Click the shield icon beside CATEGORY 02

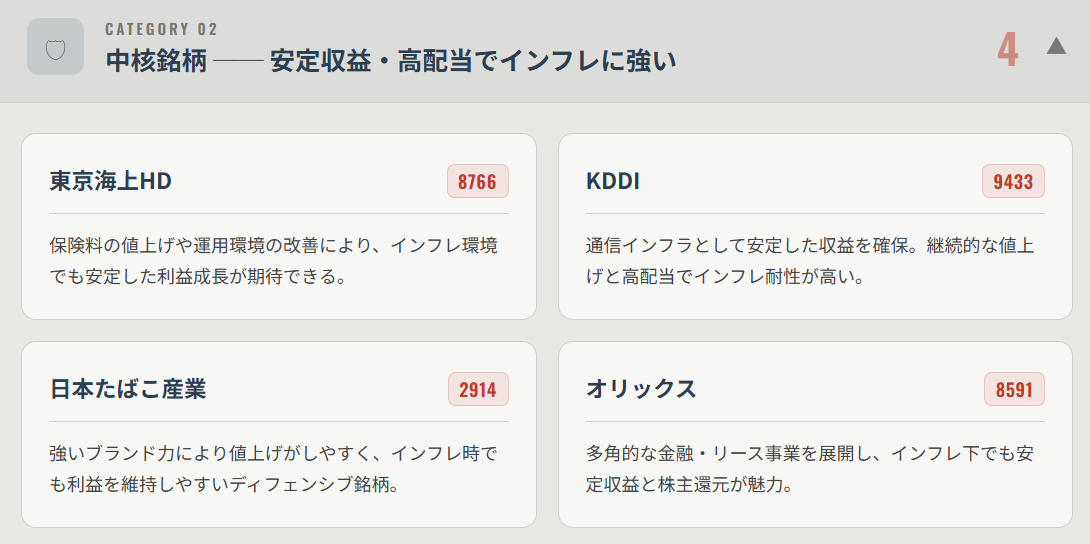coord(55,46)
